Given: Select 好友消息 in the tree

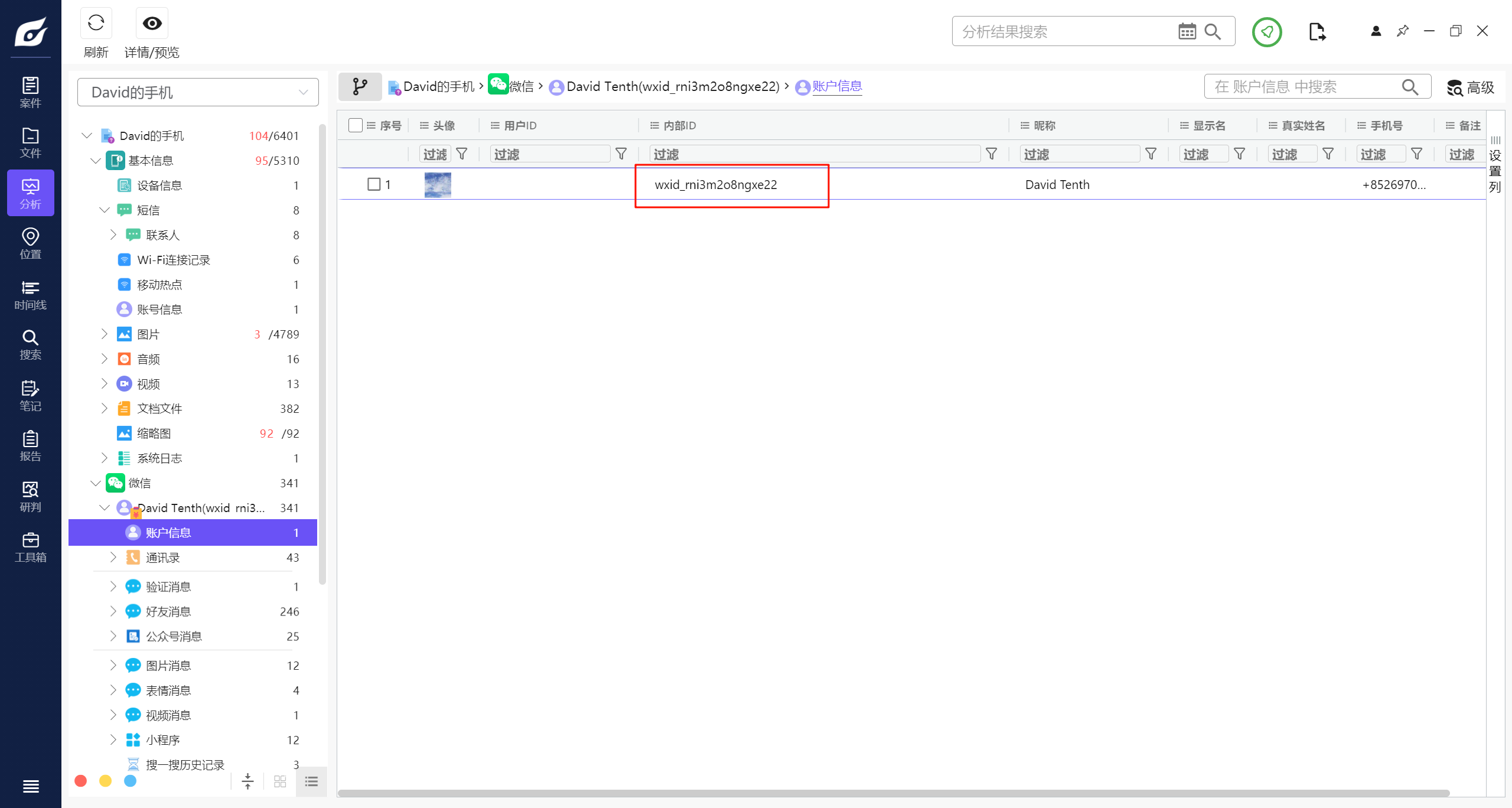Looking at the screenshot, I should tap(168, 611).
